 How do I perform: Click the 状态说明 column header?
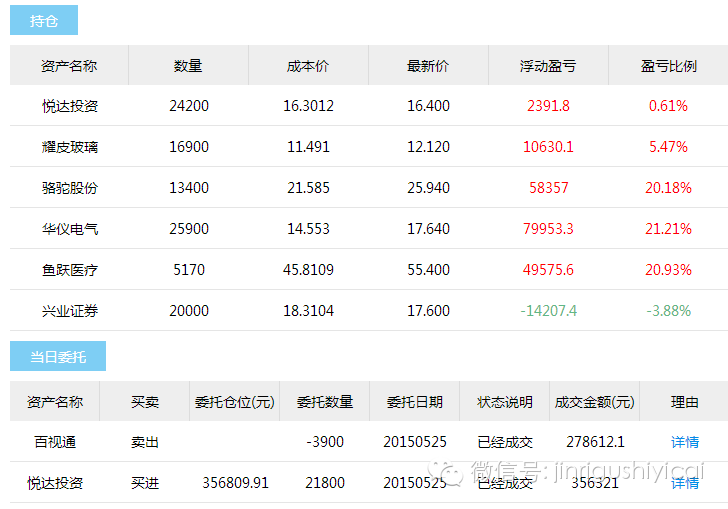point(505,401)
